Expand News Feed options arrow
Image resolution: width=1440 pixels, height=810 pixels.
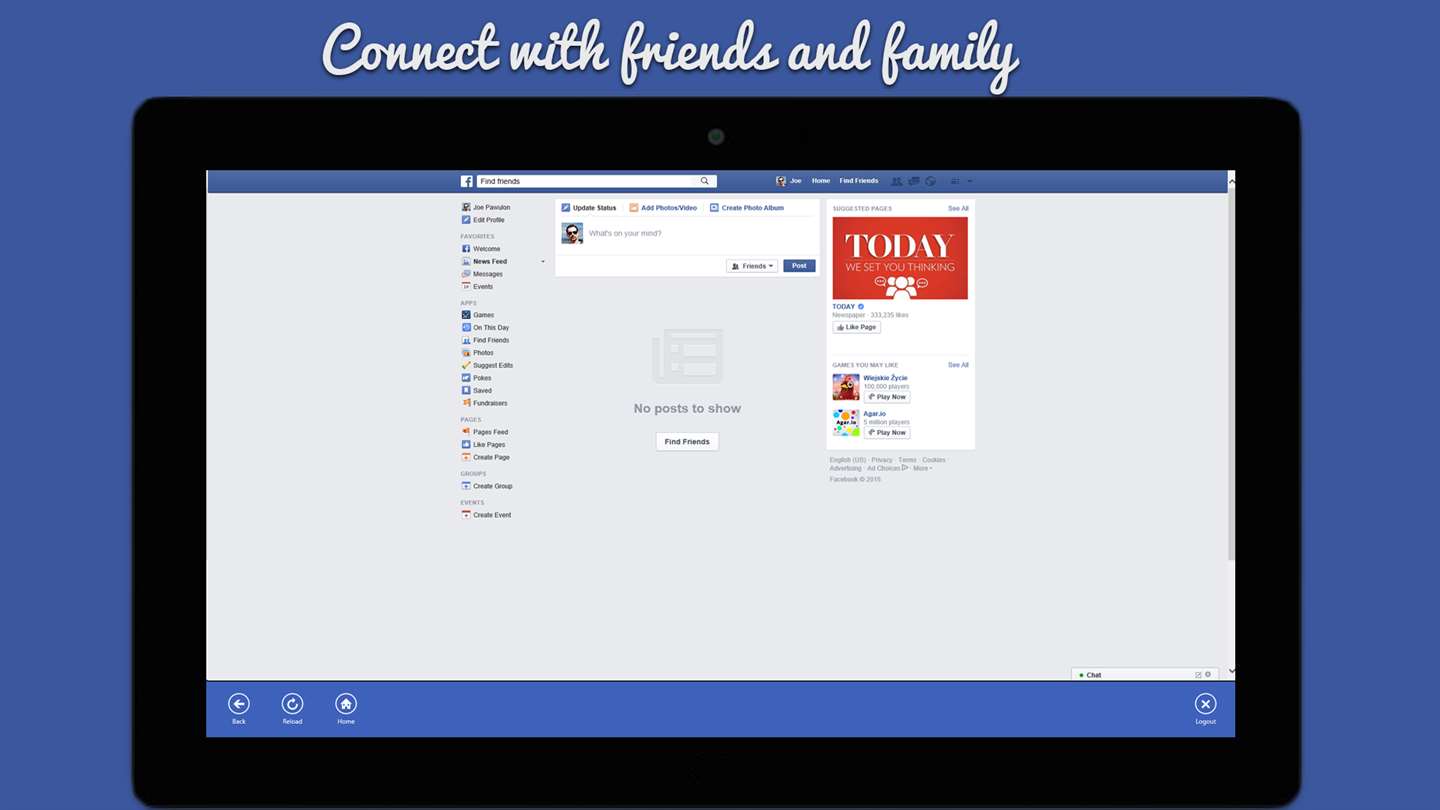click(x=543, y=262)
